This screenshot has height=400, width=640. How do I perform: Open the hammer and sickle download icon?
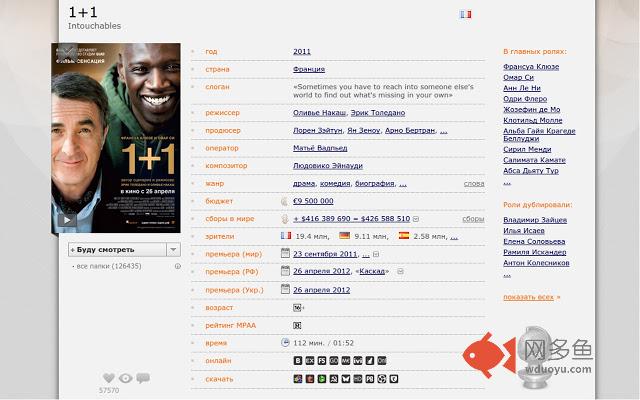[x=334, y=379]
